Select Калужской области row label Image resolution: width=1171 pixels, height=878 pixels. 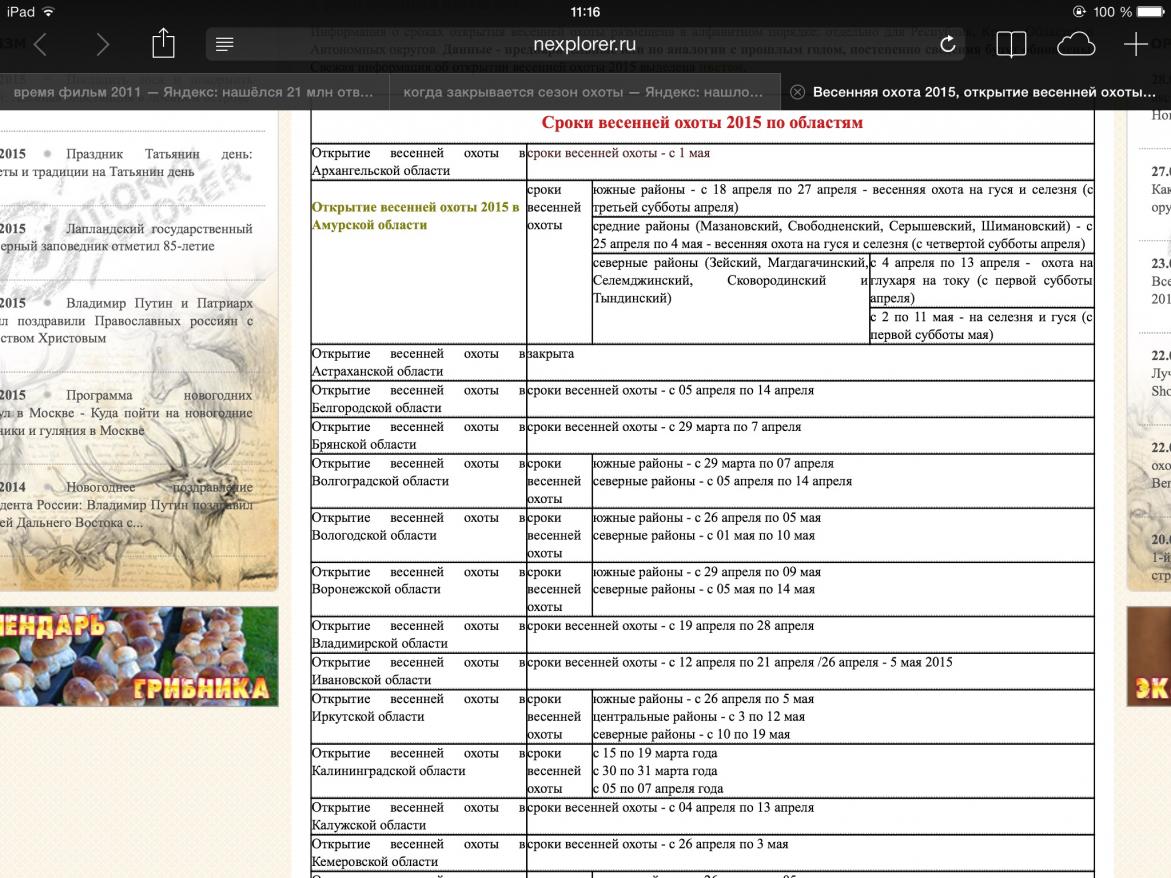point(418,816)
